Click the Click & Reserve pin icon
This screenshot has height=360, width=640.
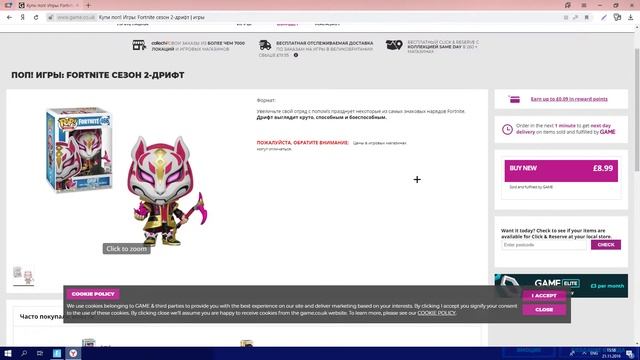[394, 45]
